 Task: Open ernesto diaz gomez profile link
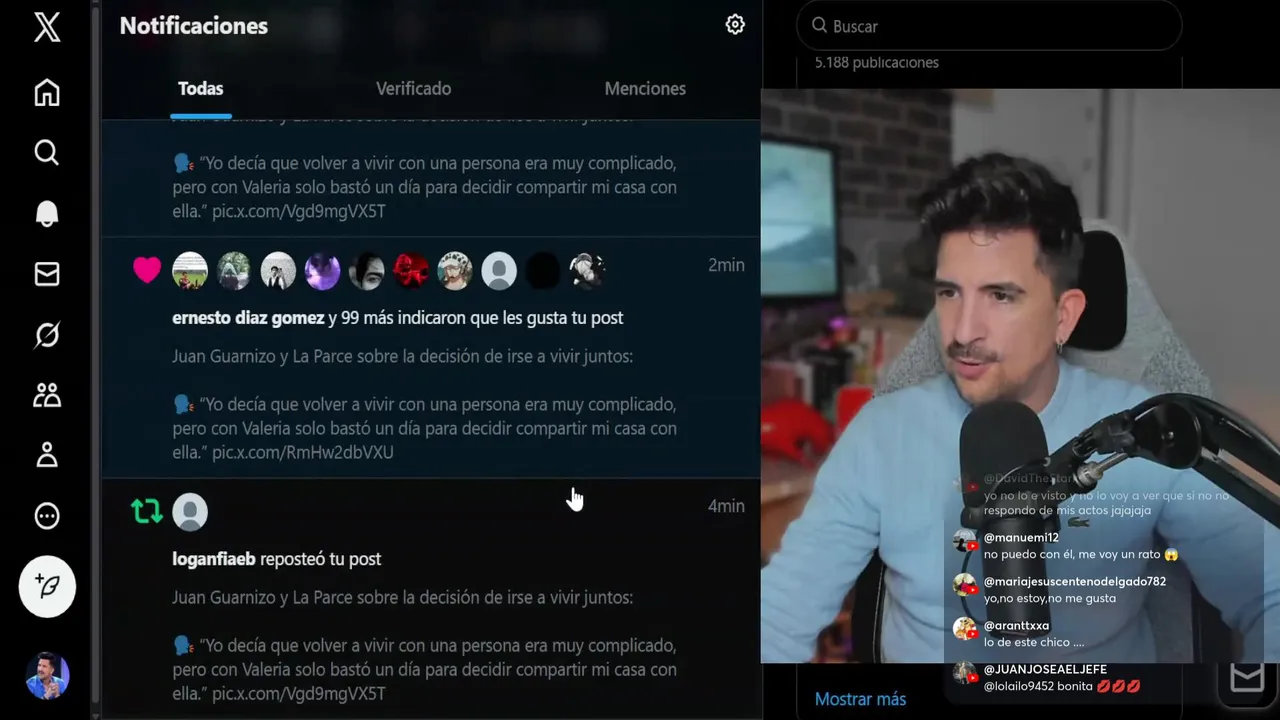(x=248, y=318)
